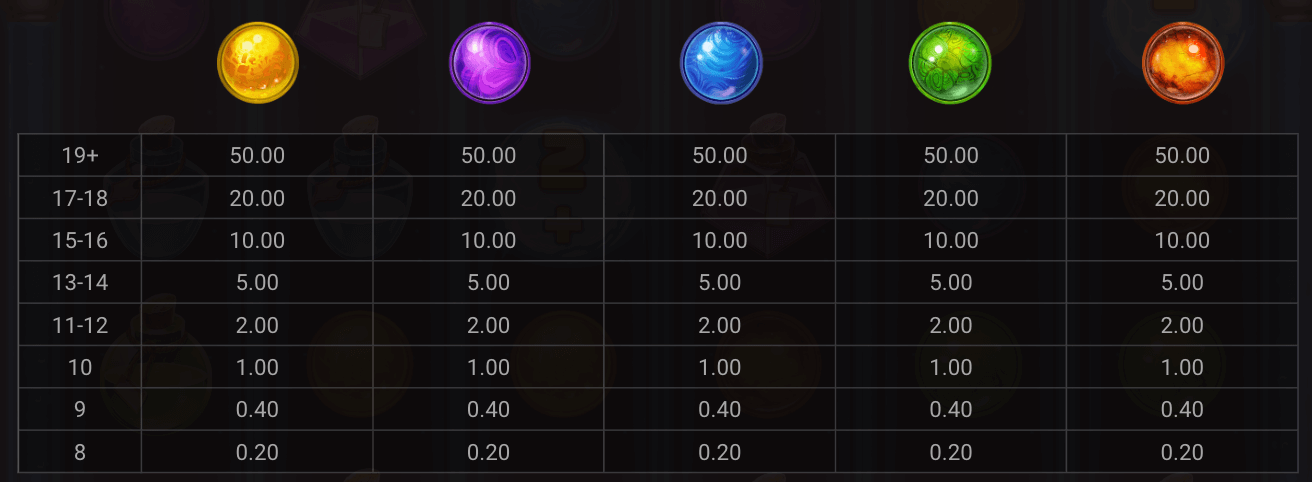Select the purple swirl orb symbol
Image resolution: width=1312 pixels, height=482 pixels.
pos(489,64)
